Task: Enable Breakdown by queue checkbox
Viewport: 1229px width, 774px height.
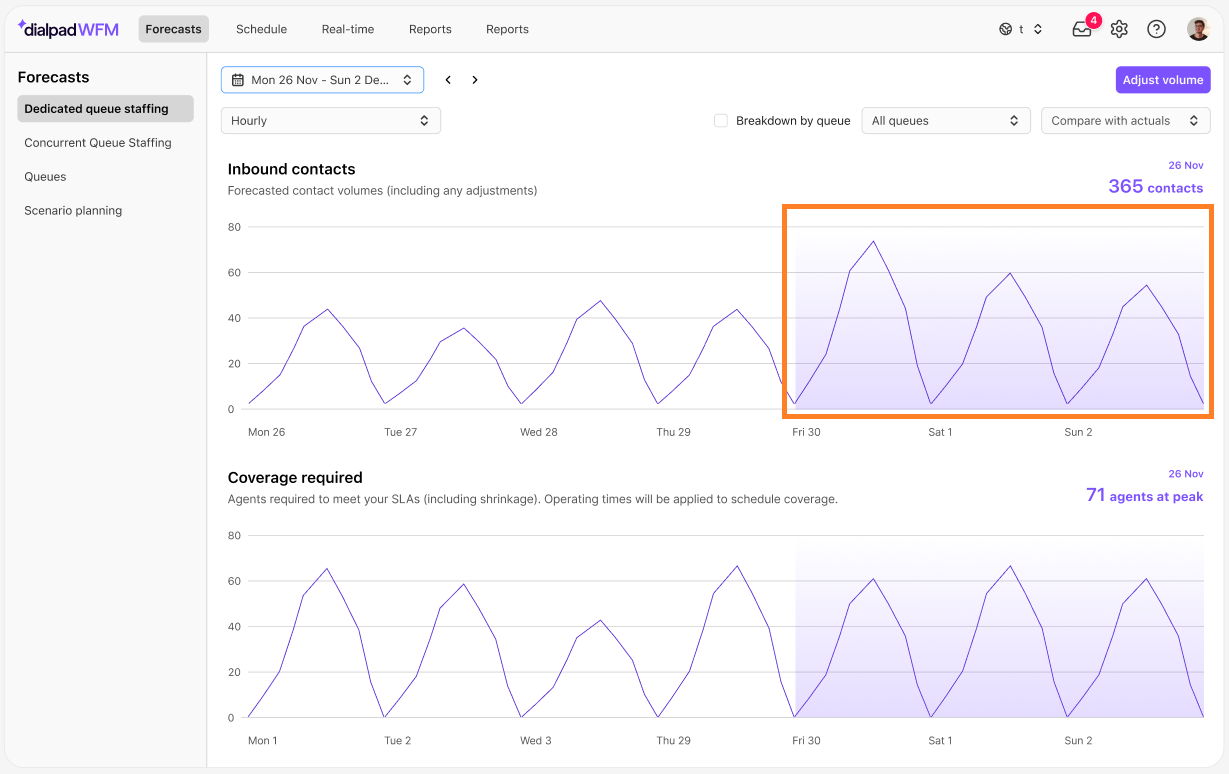Action: pos(720,121)
